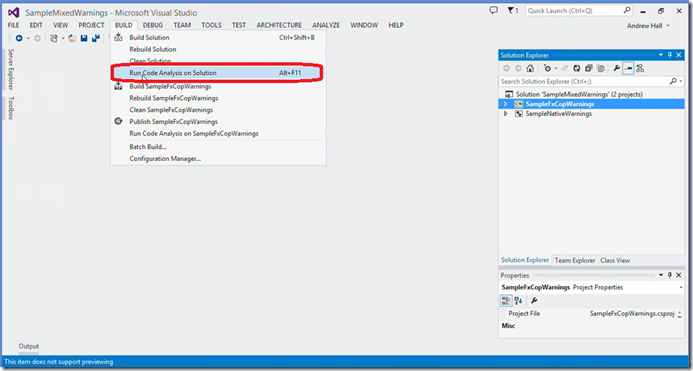Open the feedback speech bubble icon
Image resolution: width=693 pixels, height=371 pixels.
(494, 10)
